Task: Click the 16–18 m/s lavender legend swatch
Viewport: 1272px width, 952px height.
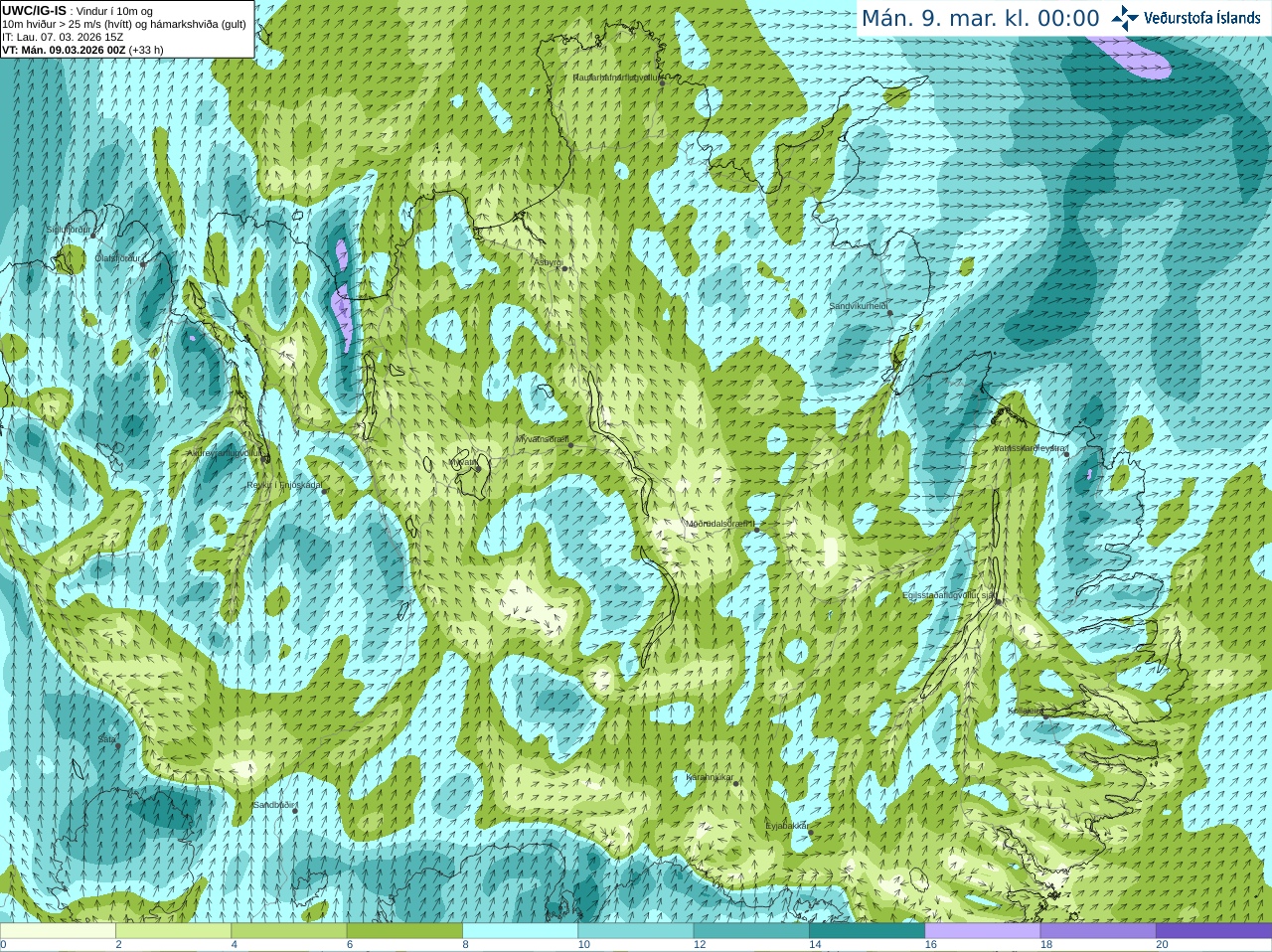Action: pos(983,931)
